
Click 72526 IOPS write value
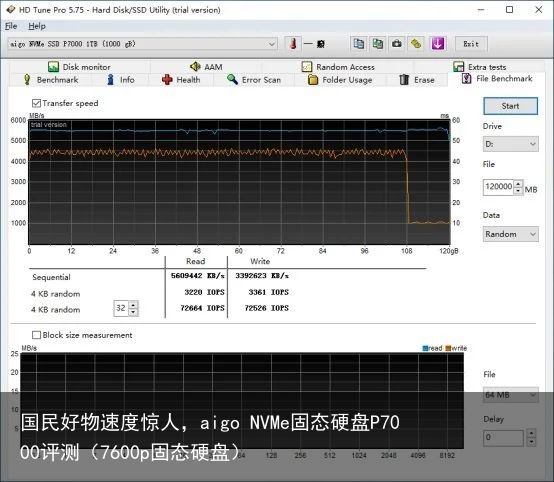pos(266,308)
